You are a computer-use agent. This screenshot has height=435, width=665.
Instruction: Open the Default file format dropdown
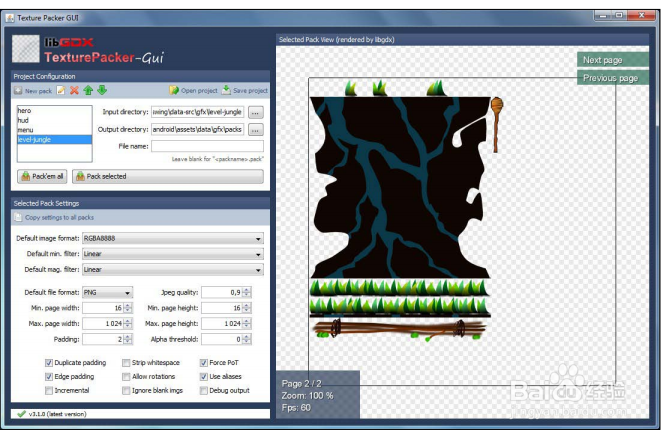[107, 293]
